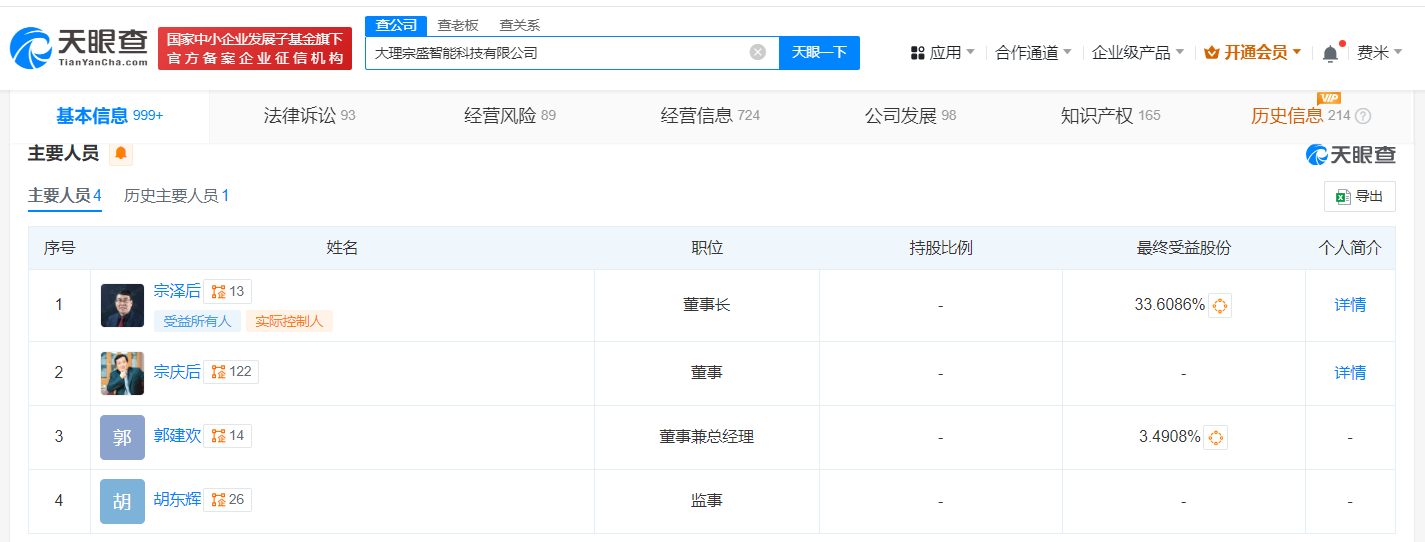Image resolution: width=1425 pixels, height=542 pixels.
Task: Select the 主要人员 4 sub-tab
Action: pyautogui.click(x=65, y=196)
